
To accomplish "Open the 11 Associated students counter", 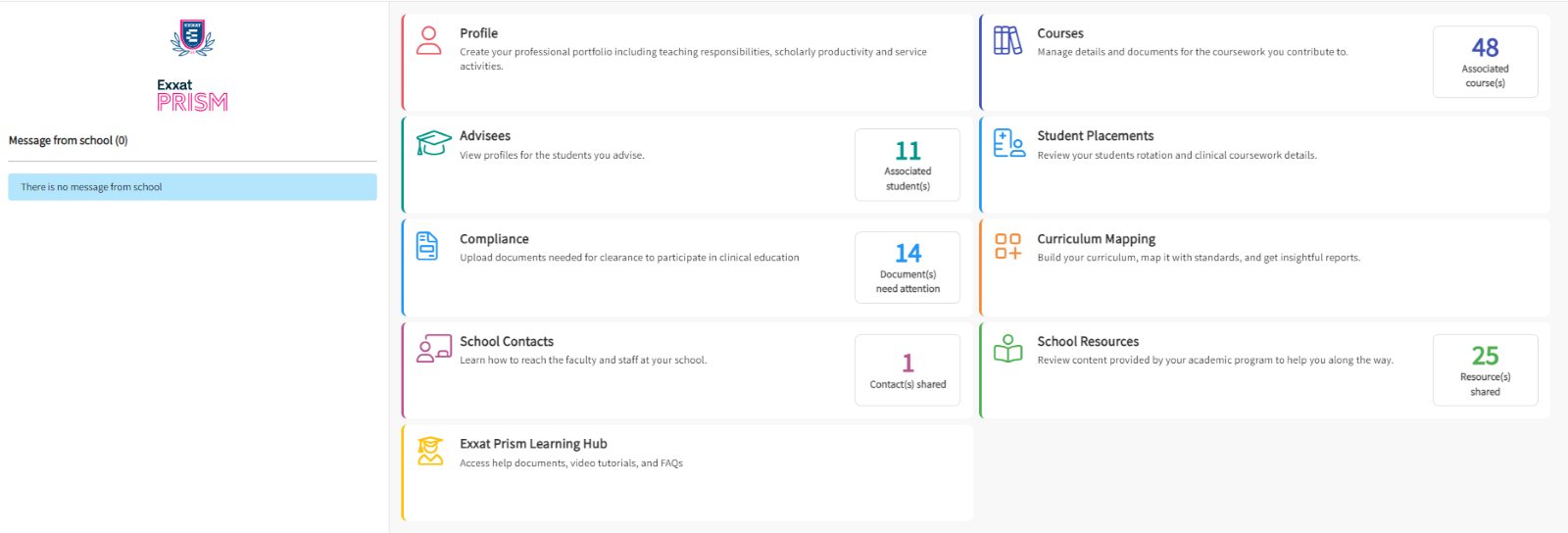I will (907, 165).
